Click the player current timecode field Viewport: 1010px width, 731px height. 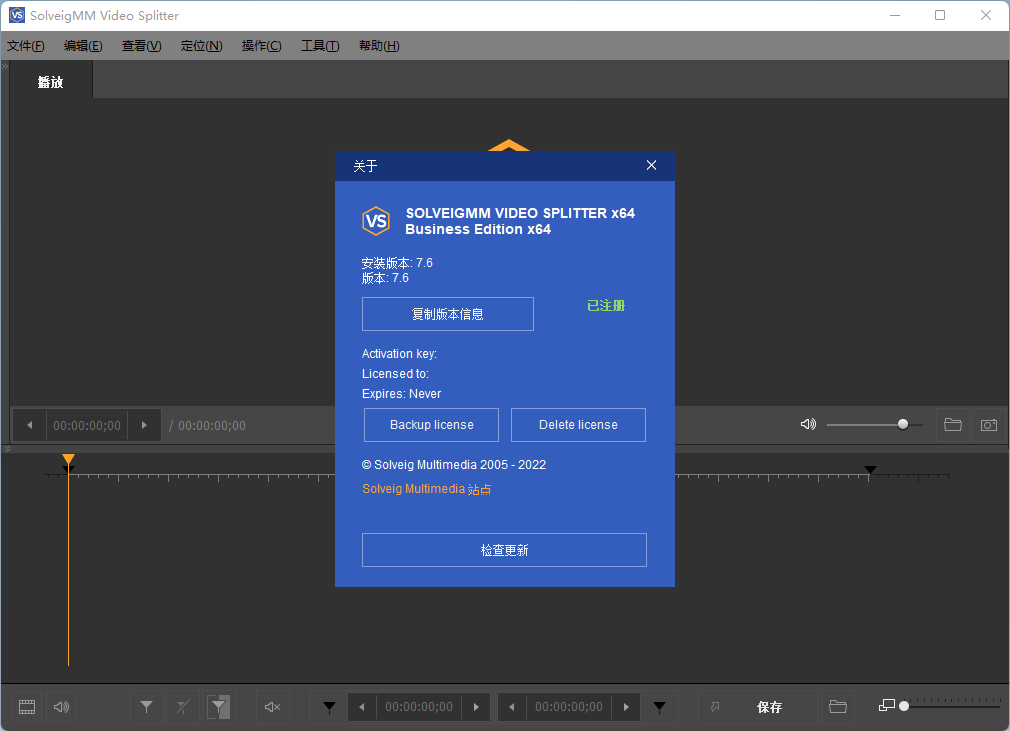(x=87, y=426)
